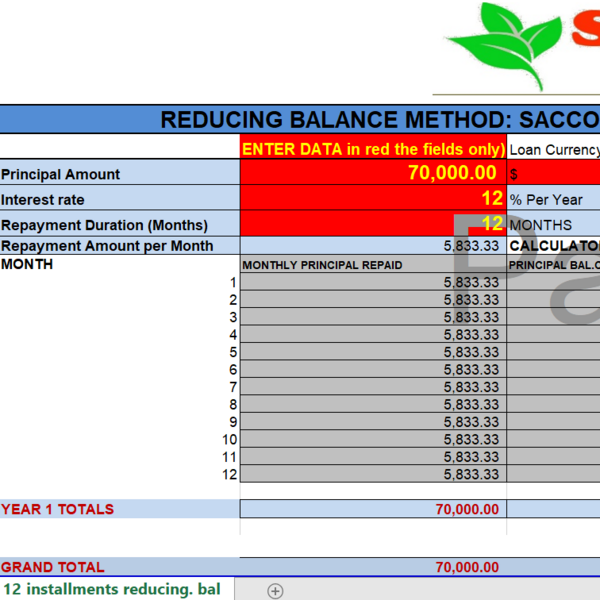Click the 'GRAND TOTAL' label

(52, 567)
